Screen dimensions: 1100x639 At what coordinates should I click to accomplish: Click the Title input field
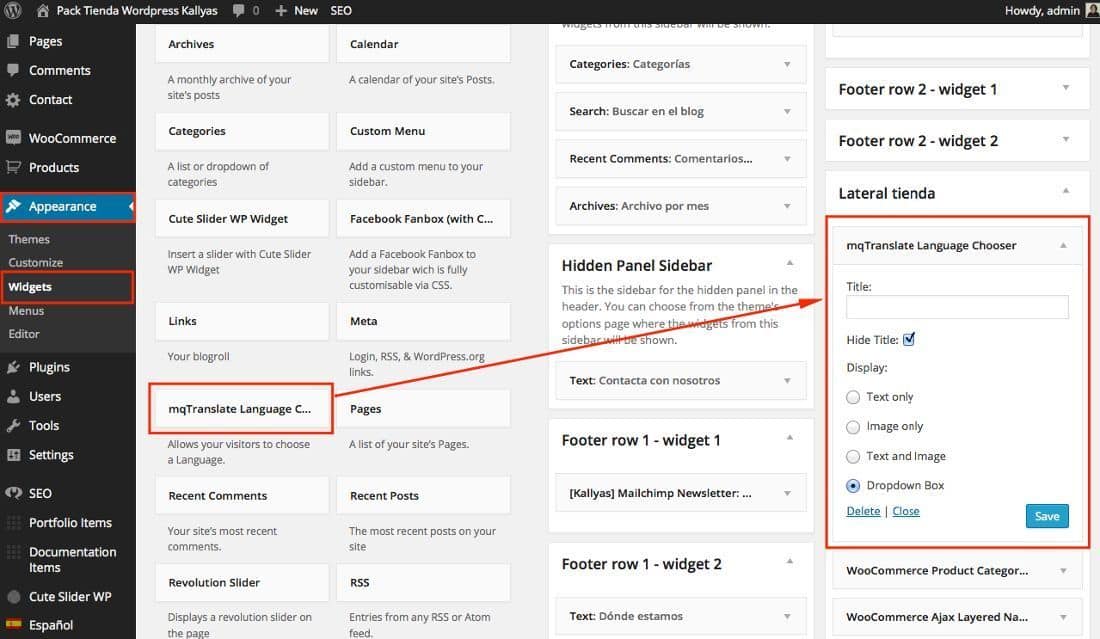pos(957,307)
